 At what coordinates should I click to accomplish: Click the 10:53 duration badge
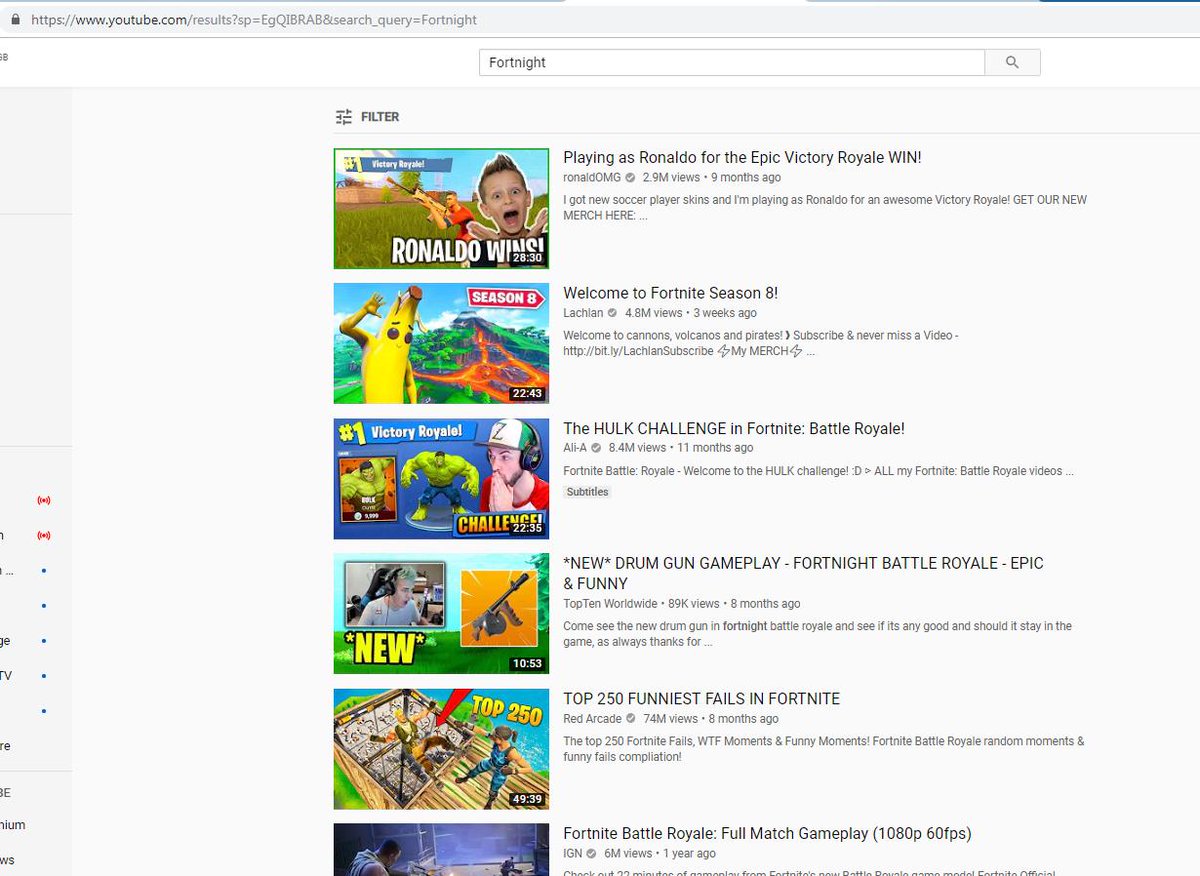click(x=526, y=663)
